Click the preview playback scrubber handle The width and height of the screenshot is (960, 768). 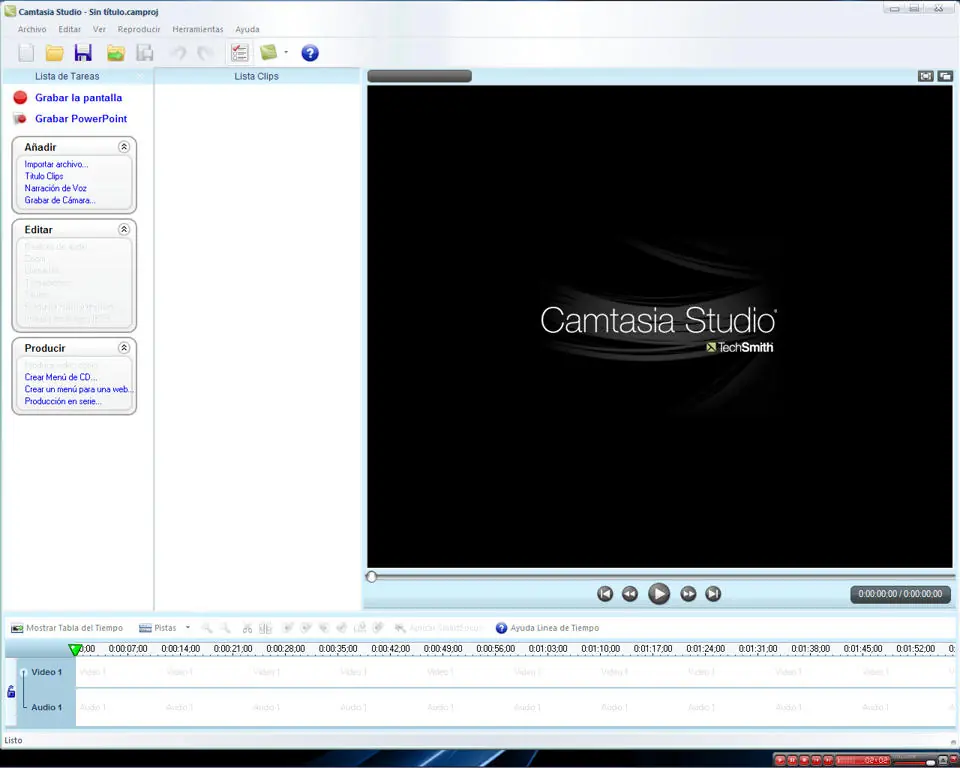click(371, 577)
